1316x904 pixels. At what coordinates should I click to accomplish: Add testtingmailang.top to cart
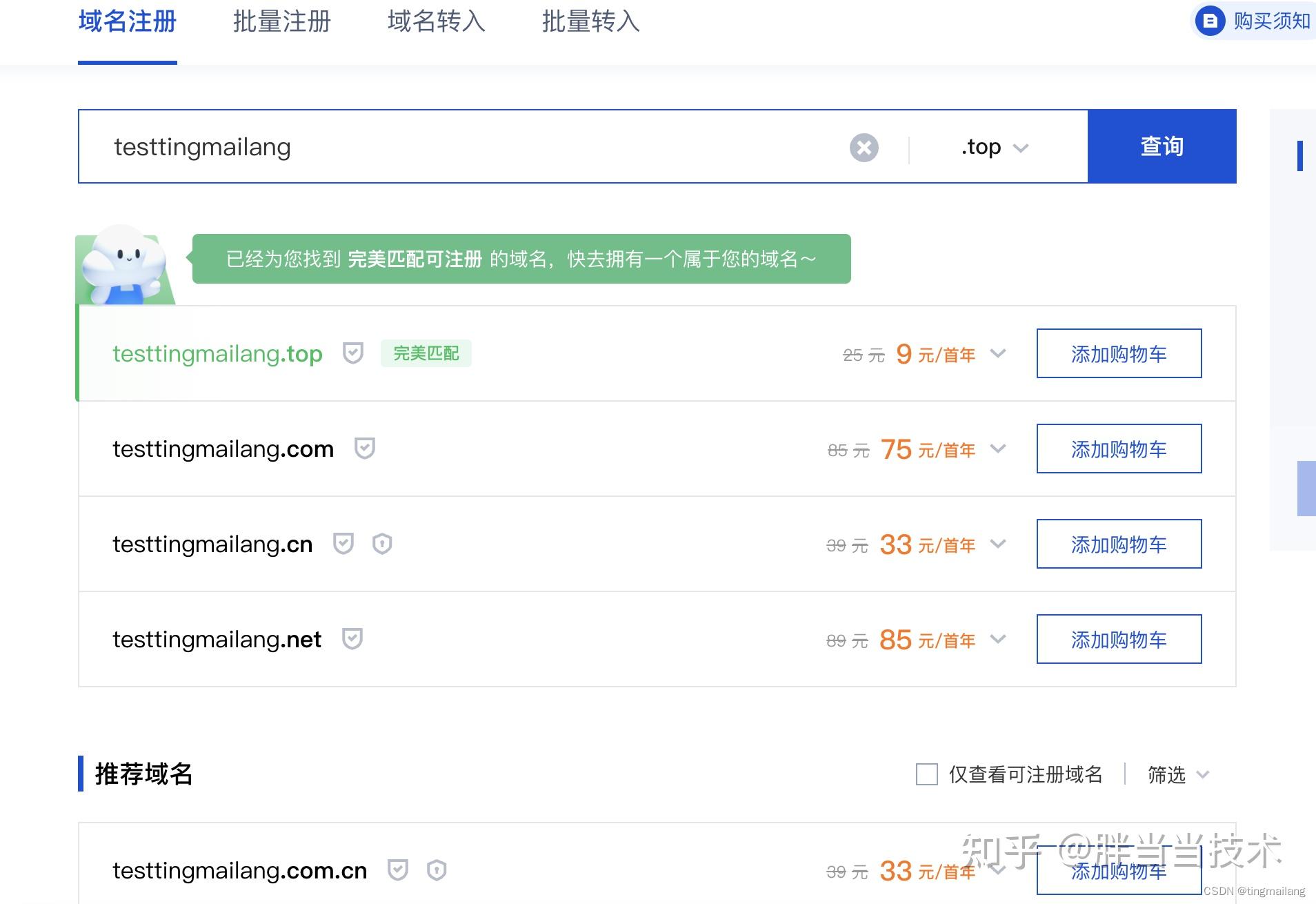coord(1119,353)
